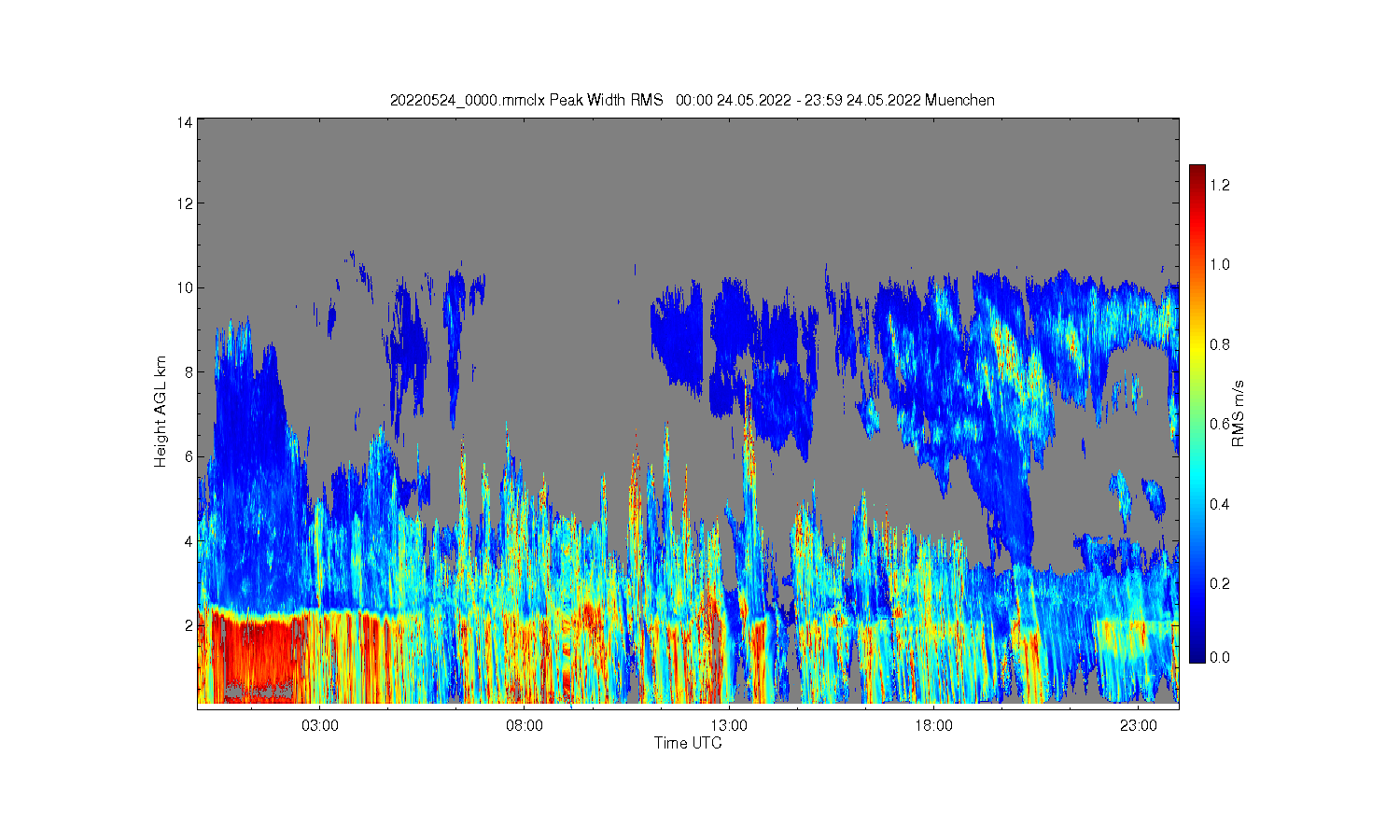Click the '13:00' time tick label

[729, 725]
